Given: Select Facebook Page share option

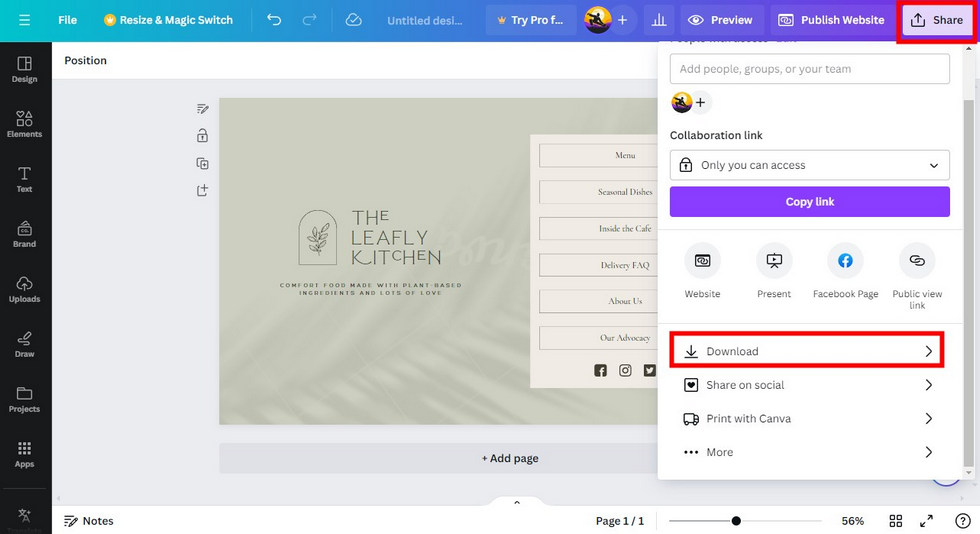Looking at the screenshot, I should 845,271.
